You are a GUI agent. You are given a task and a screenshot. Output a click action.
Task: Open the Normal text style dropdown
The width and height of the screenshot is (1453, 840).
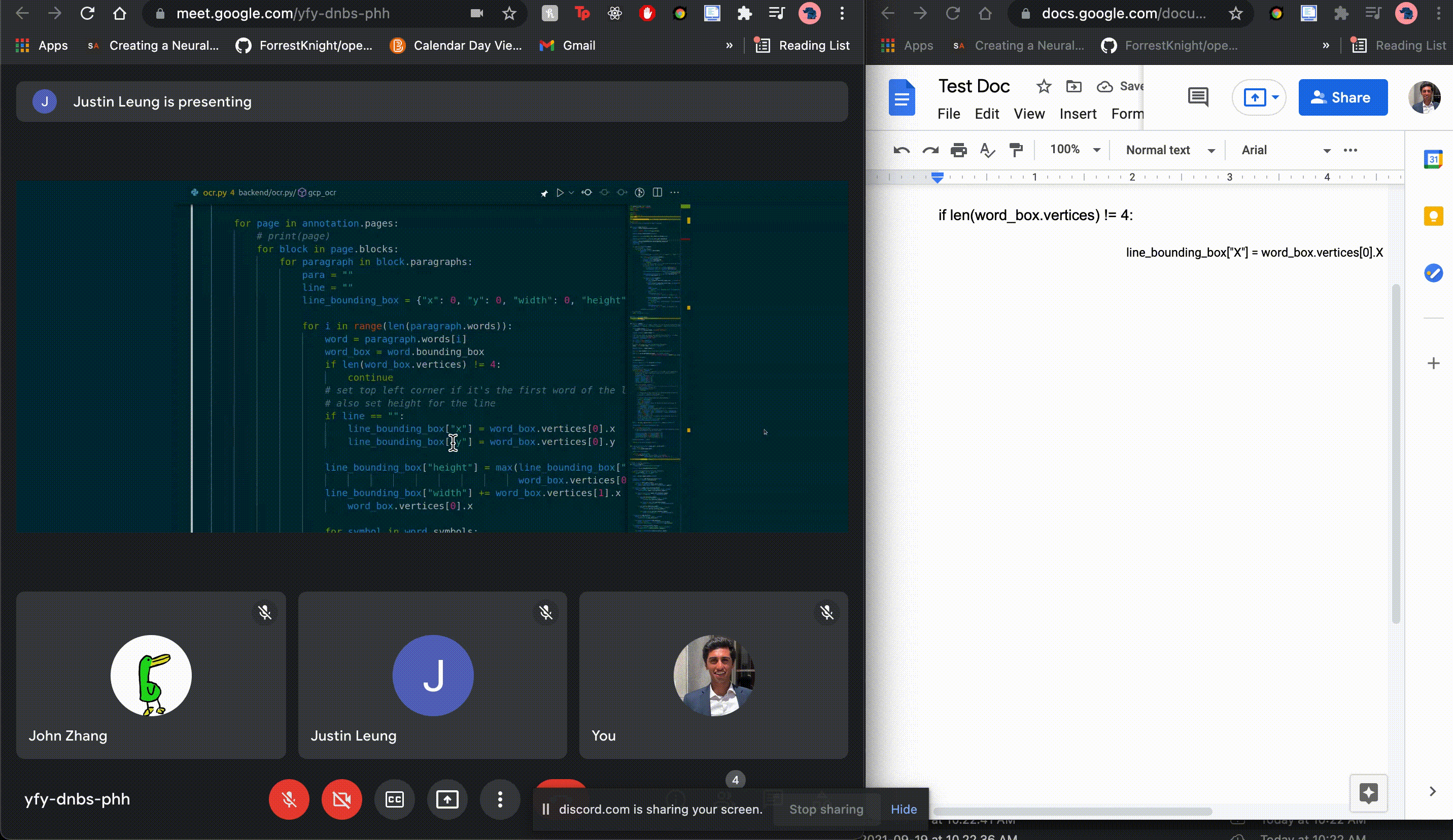pyautogui.click(x=1170, y=150)
